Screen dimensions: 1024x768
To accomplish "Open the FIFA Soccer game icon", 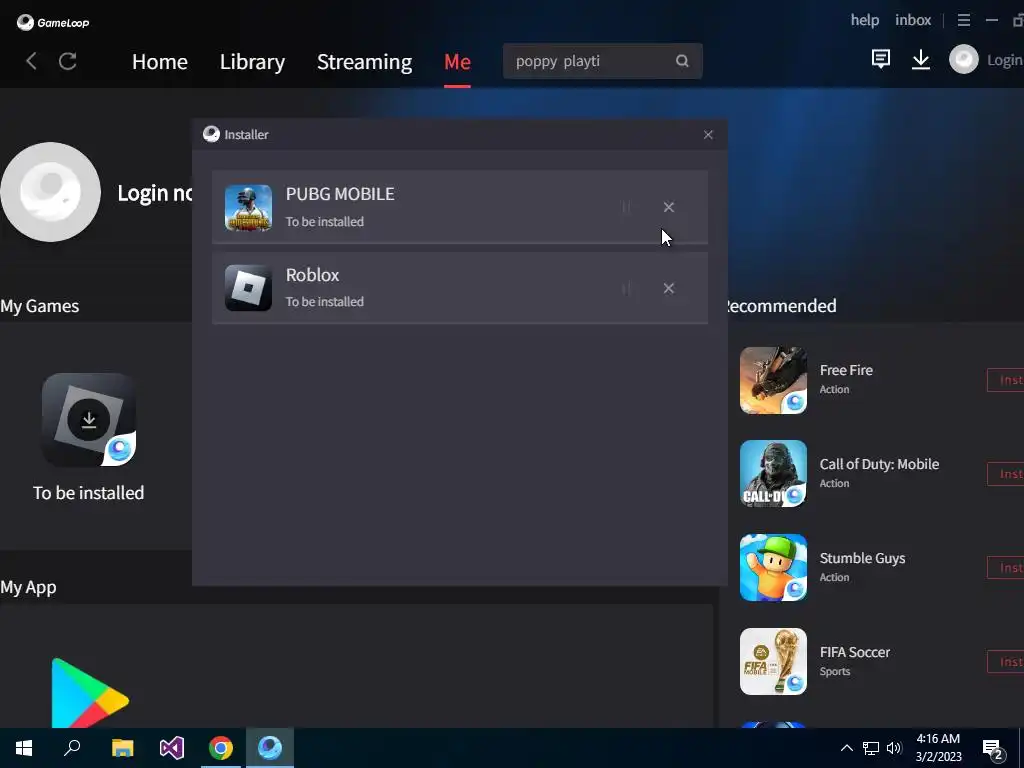I will 773,662.
